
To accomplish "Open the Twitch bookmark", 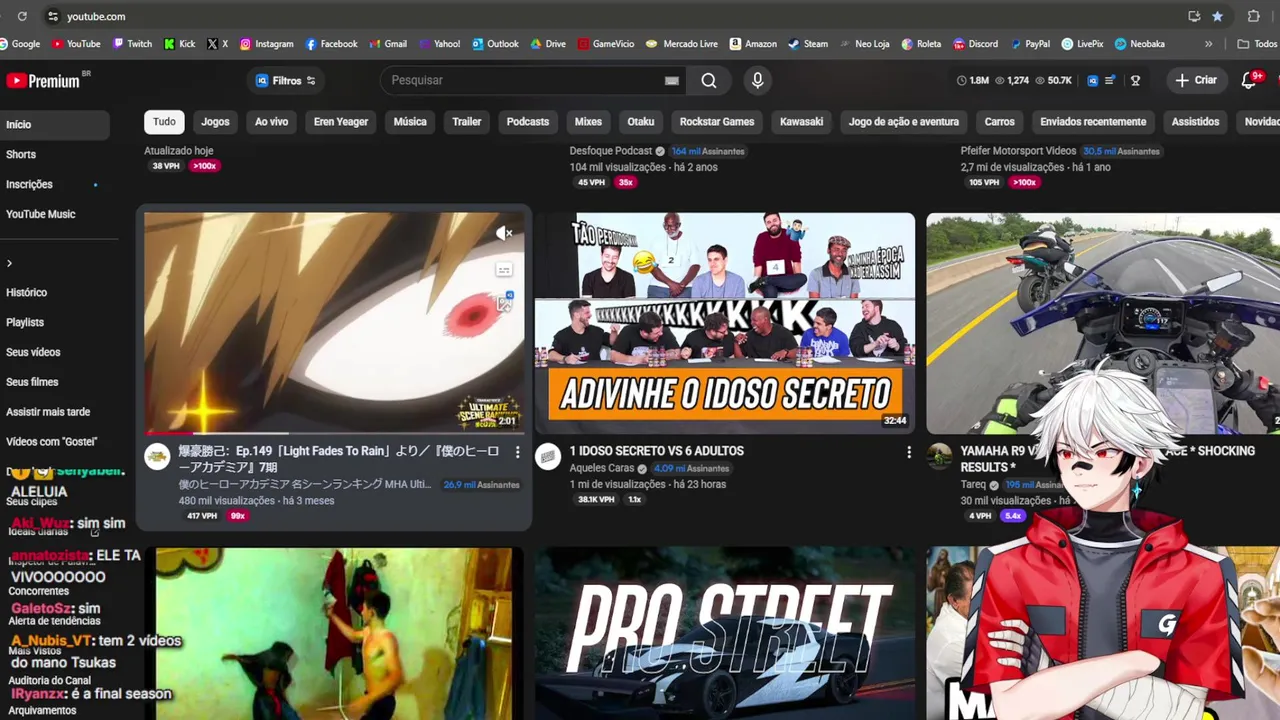I will [132, 44].
